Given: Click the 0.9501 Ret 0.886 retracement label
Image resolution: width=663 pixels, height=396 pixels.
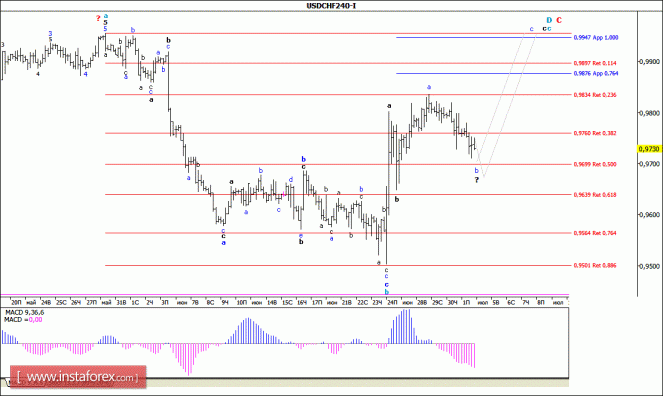Looking at the screenshot, I should pos(595,266).
